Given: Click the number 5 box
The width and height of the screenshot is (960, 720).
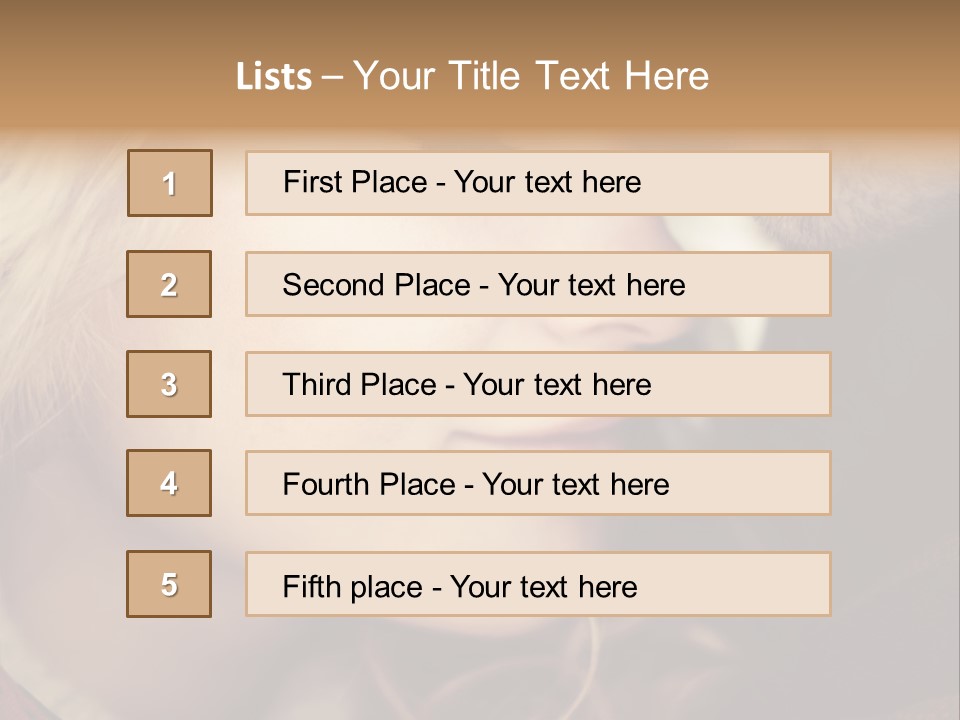Looking at the screenshot, I should point(169,584).
